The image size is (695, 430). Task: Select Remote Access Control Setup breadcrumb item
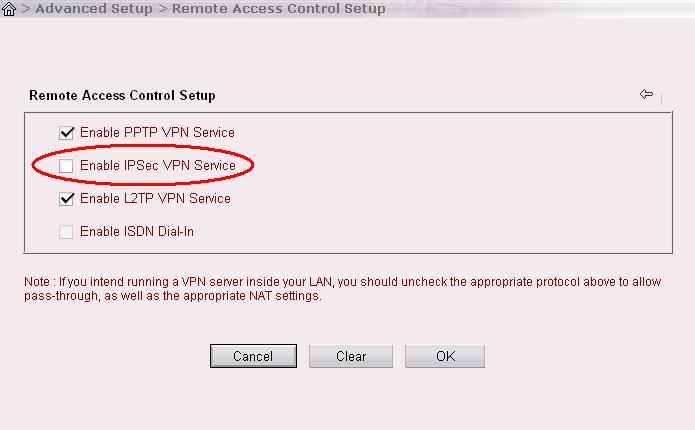pos(279,8)
